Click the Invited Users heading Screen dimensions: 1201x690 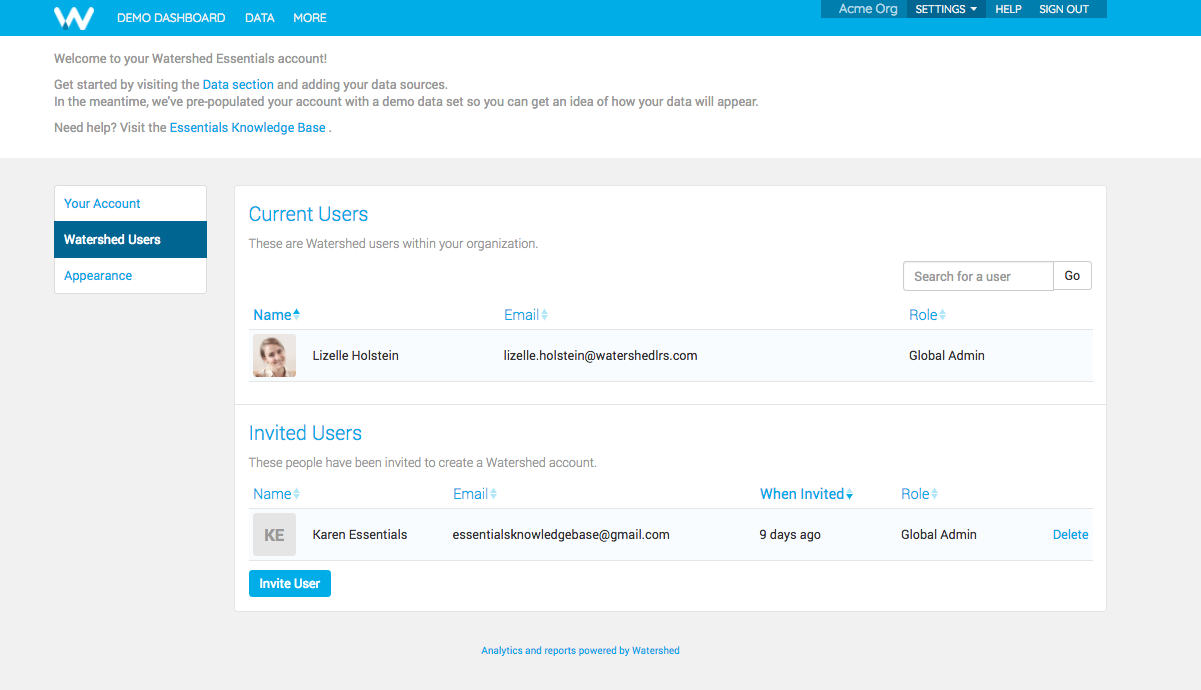pyautogui.click(x=305, y=433)
